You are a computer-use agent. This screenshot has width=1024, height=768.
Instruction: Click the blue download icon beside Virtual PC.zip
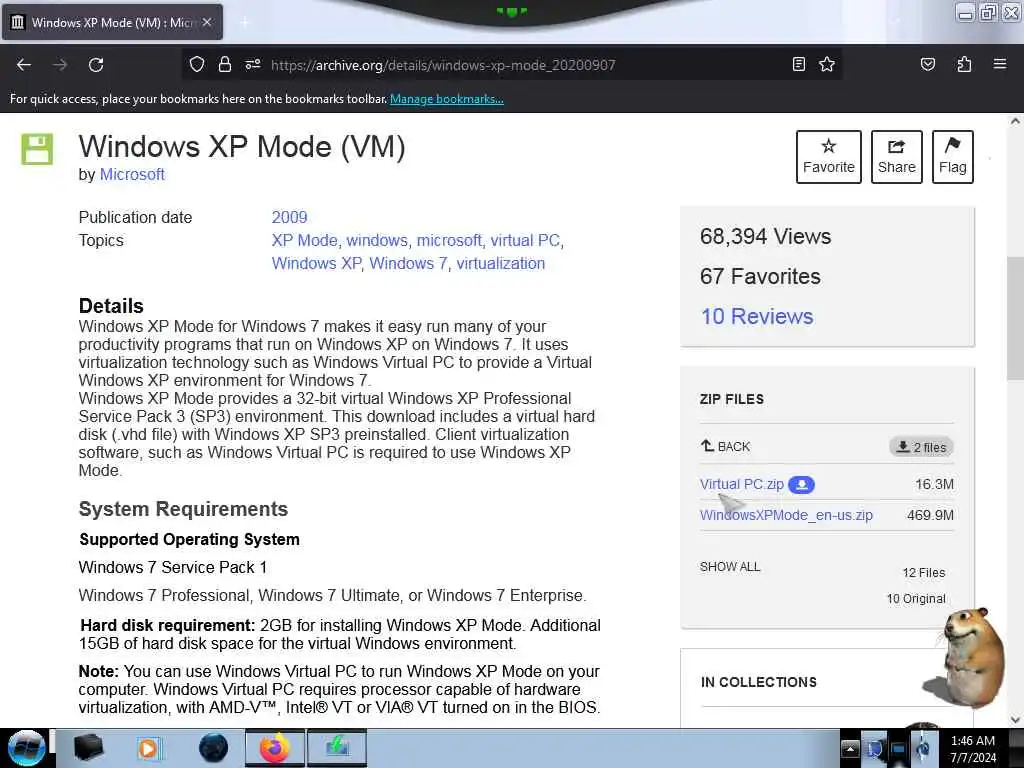(801, 485)
